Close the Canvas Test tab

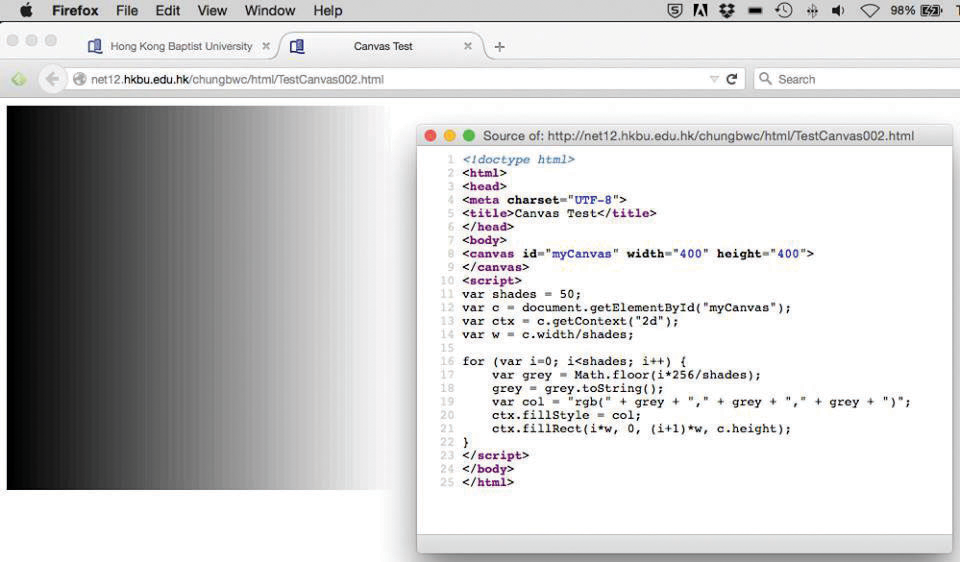[468, 46]
